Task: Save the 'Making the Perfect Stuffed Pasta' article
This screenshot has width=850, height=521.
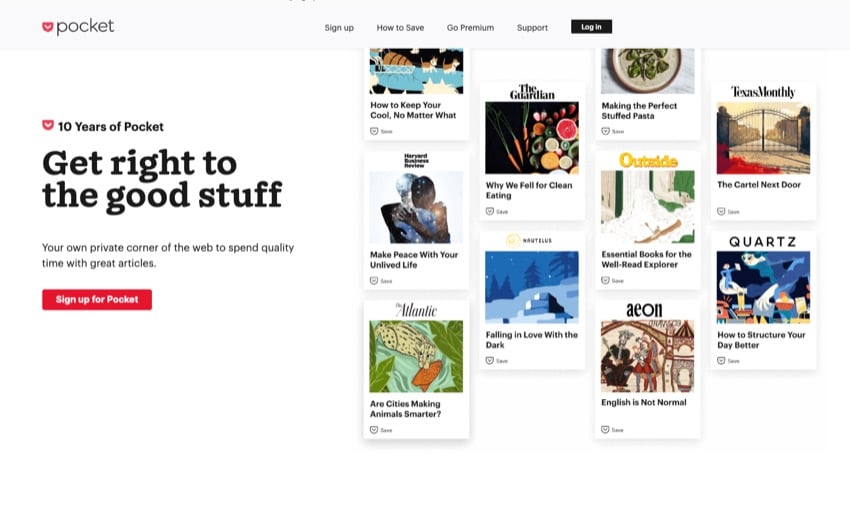Action: [612, 131]
